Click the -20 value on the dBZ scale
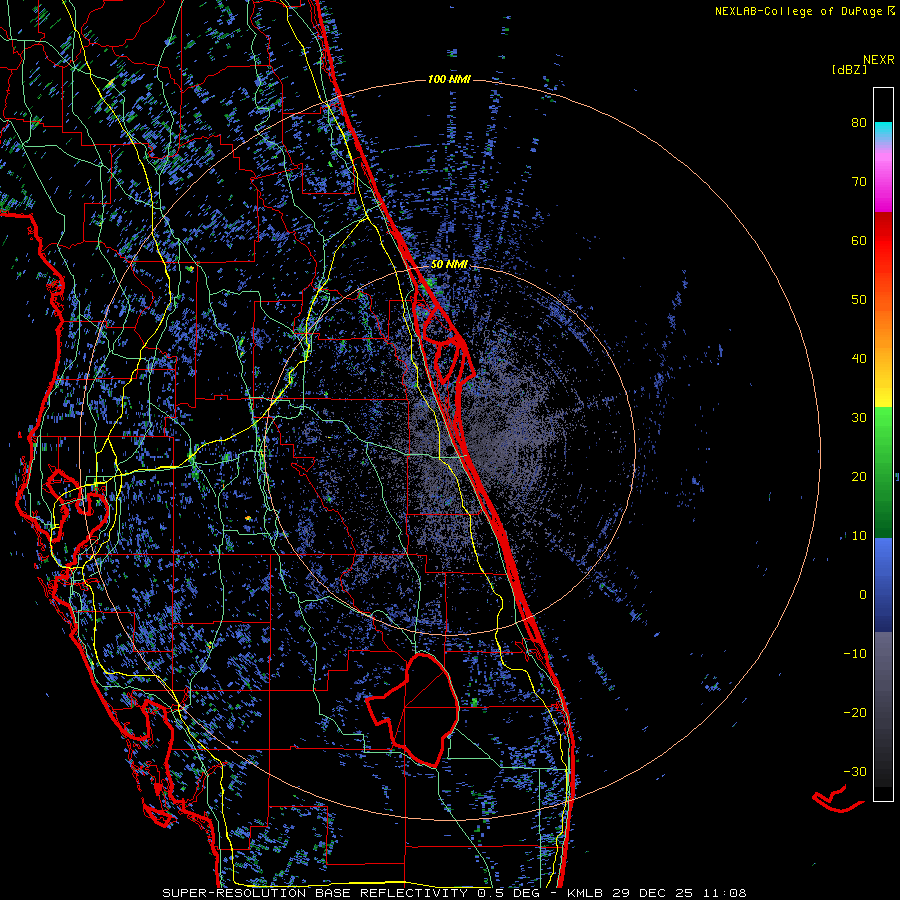Viewport: 900px width, 900px height. point(855,713)
